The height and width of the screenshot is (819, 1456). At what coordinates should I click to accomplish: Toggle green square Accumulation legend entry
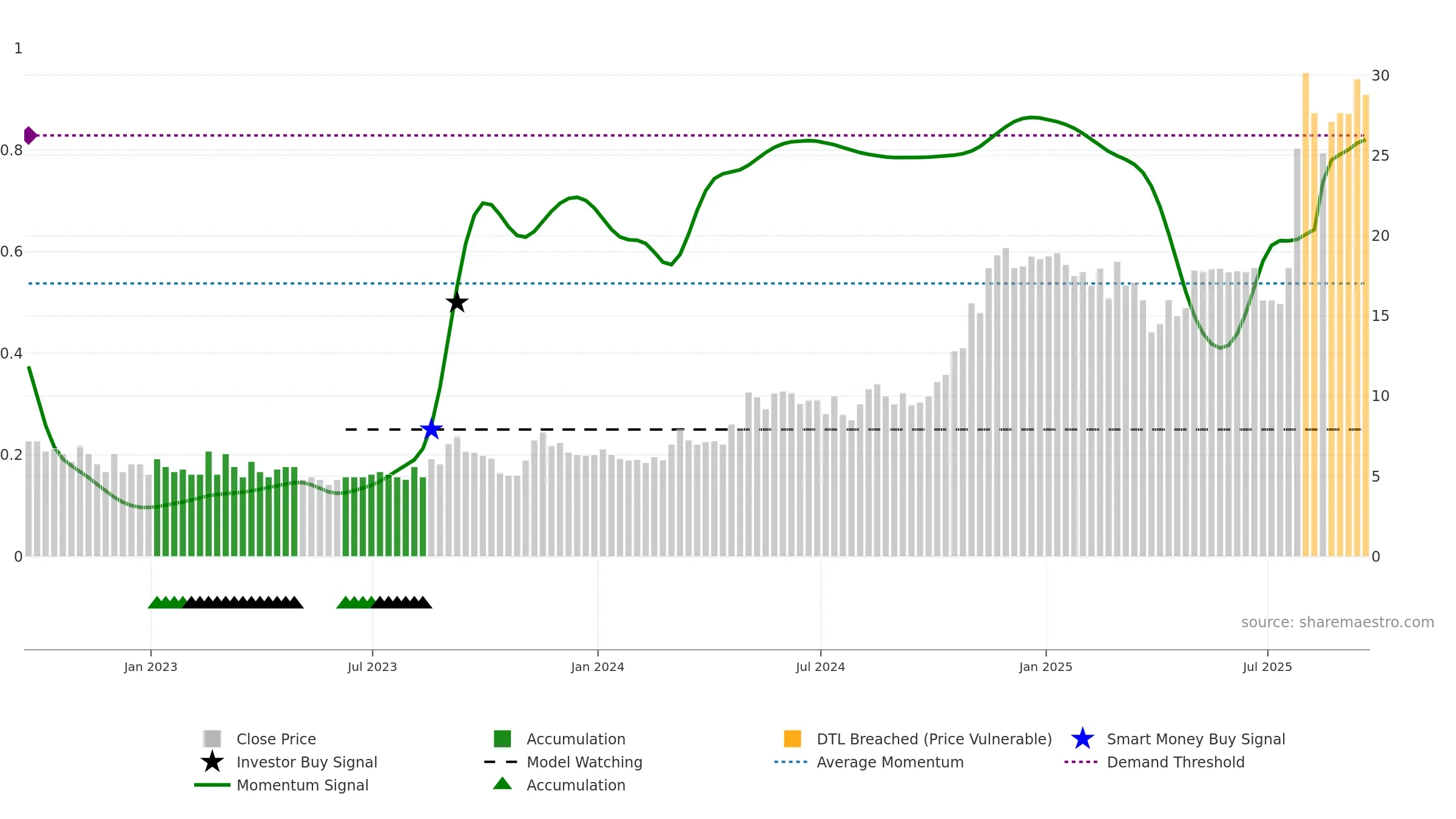pos(559,739)
